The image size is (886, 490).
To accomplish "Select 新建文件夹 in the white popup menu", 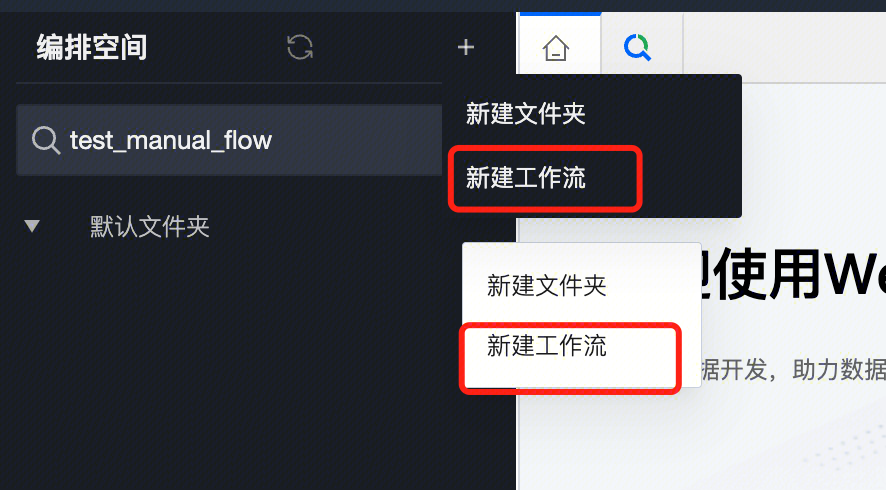I will 546,285.
